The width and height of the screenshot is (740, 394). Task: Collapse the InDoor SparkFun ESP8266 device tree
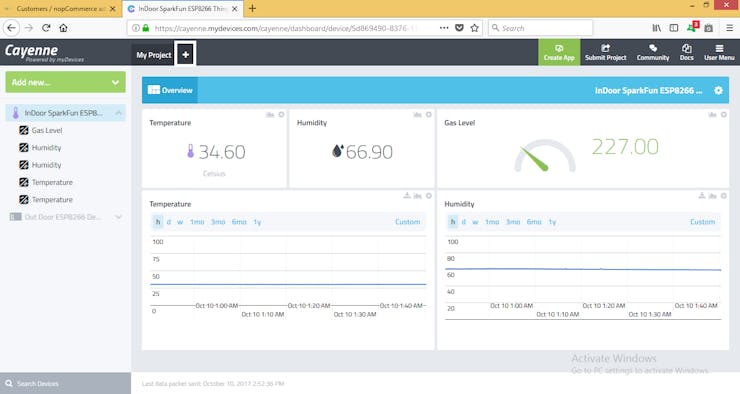coord(118,113)
